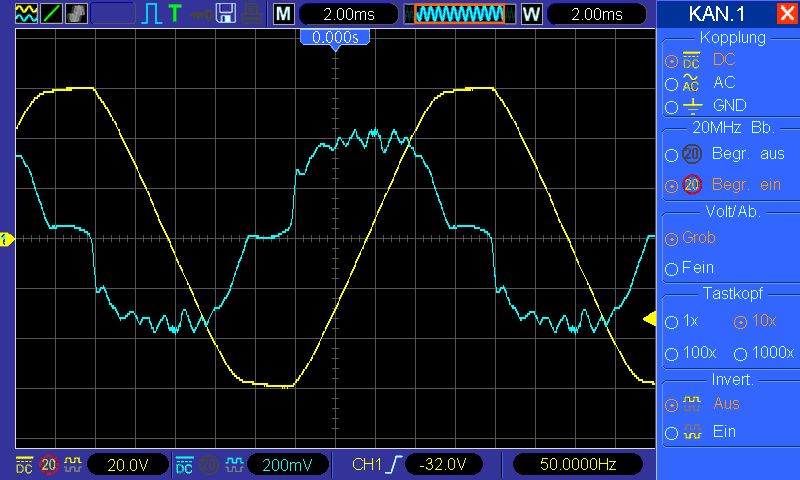
Task: Click the green T trigger icon
Action: pos(175,13)
